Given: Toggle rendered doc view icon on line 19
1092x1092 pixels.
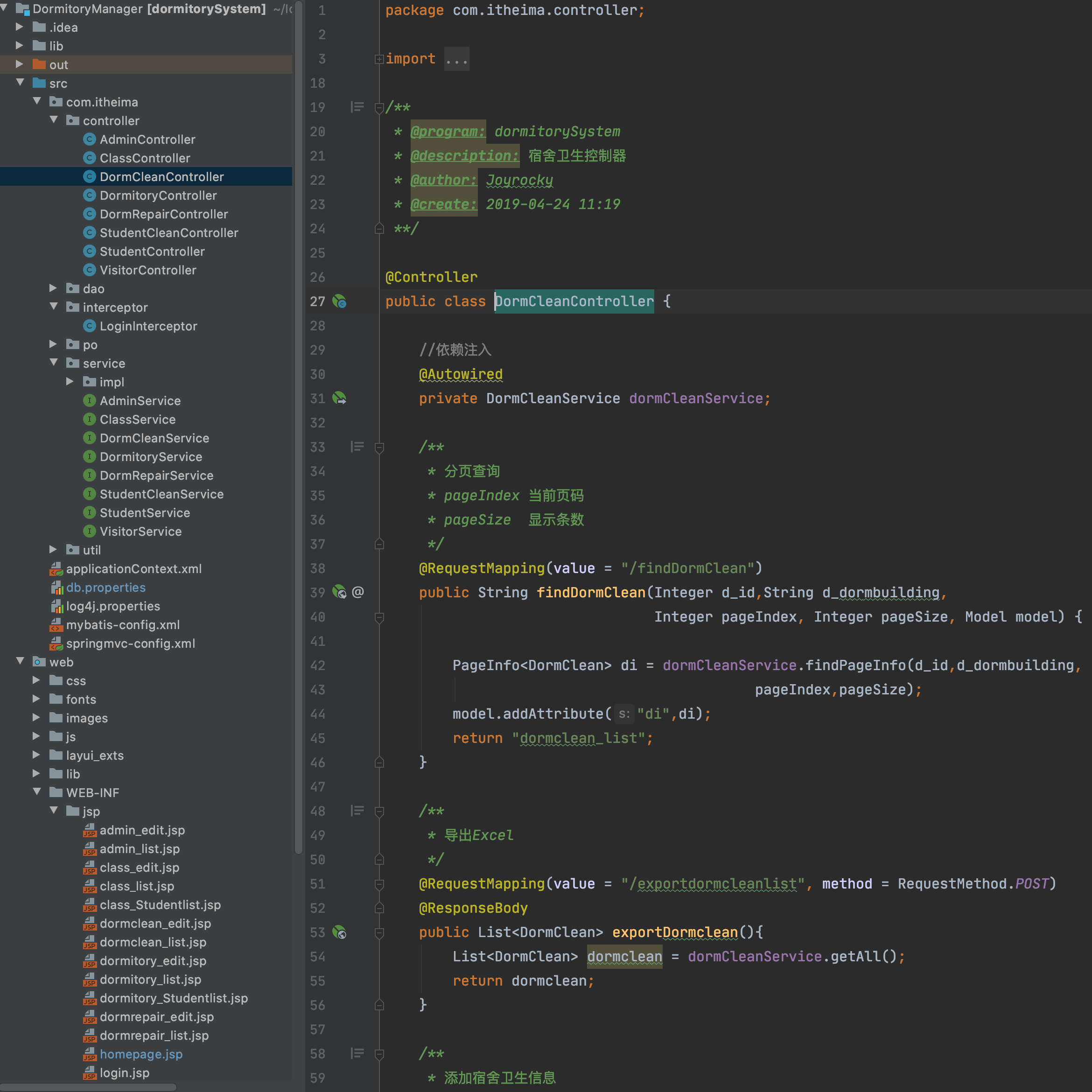Looking at the screenshot, I should 357,107.
